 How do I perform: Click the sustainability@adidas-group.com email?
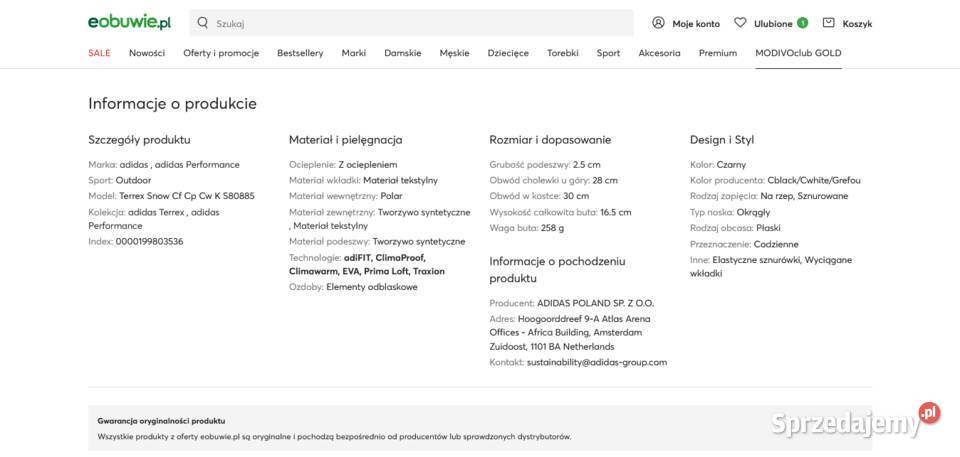[597, 362]
